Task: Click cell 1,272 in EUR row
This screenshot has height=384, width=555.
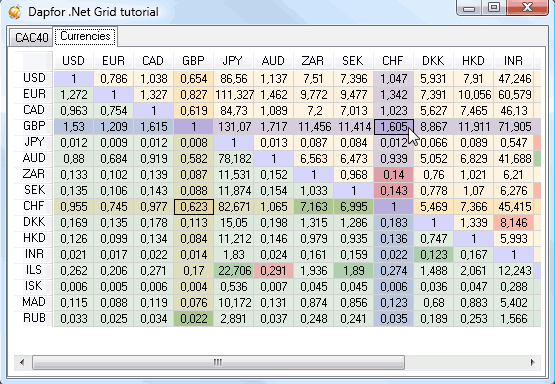Action: [74, 95]
